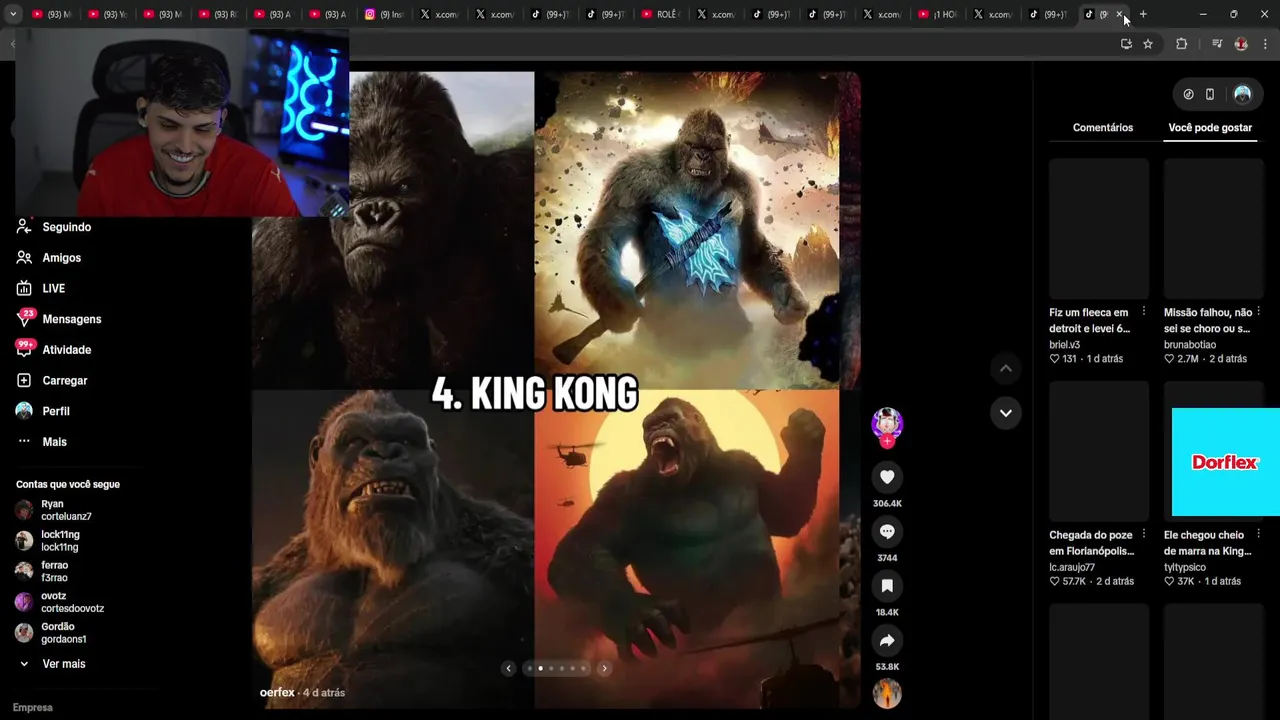
Task: Open the browser tab search dropdown
Action: tap(13, 14)
